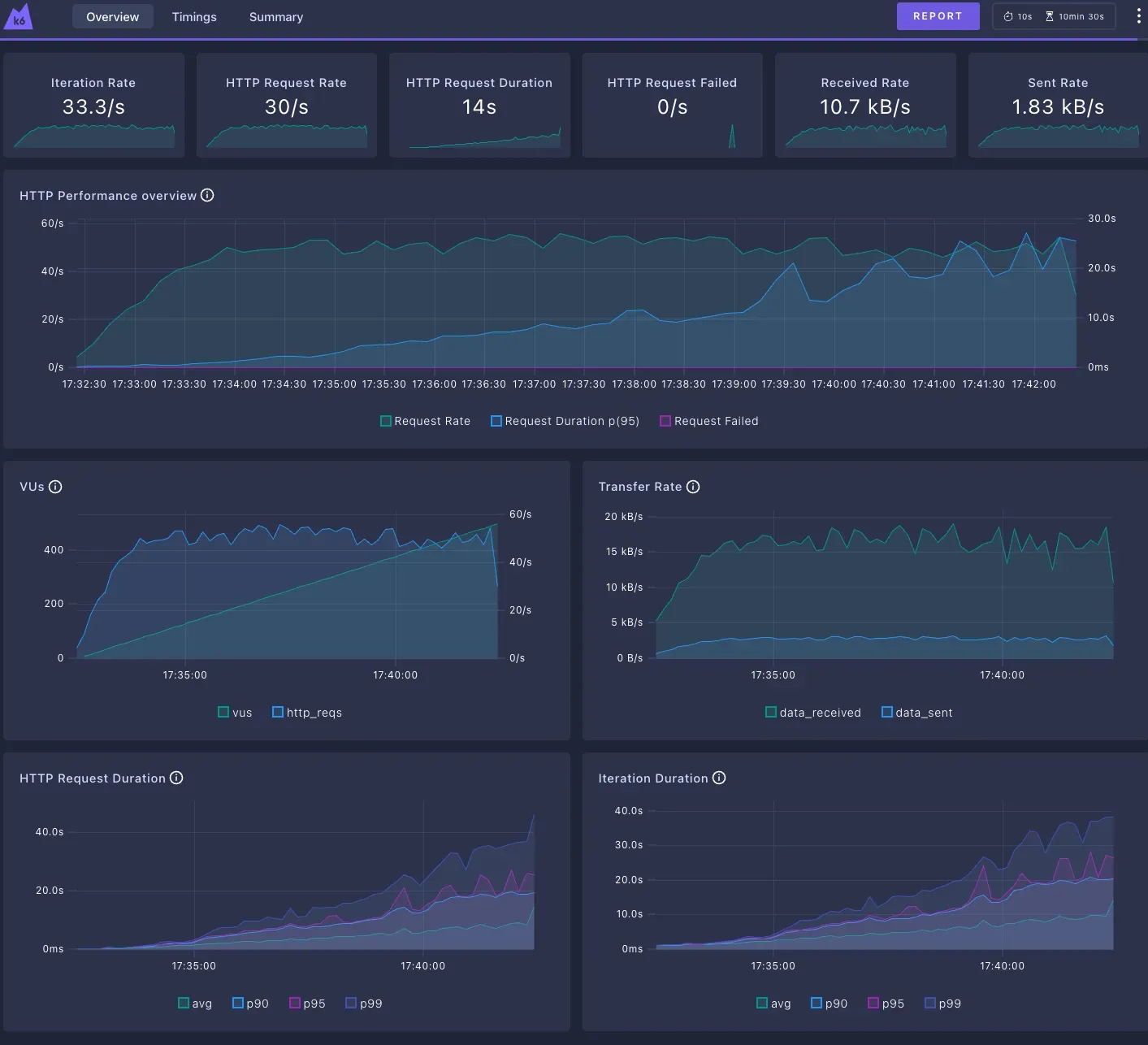Click the 30.0s right axis label

coord(1102,219)
